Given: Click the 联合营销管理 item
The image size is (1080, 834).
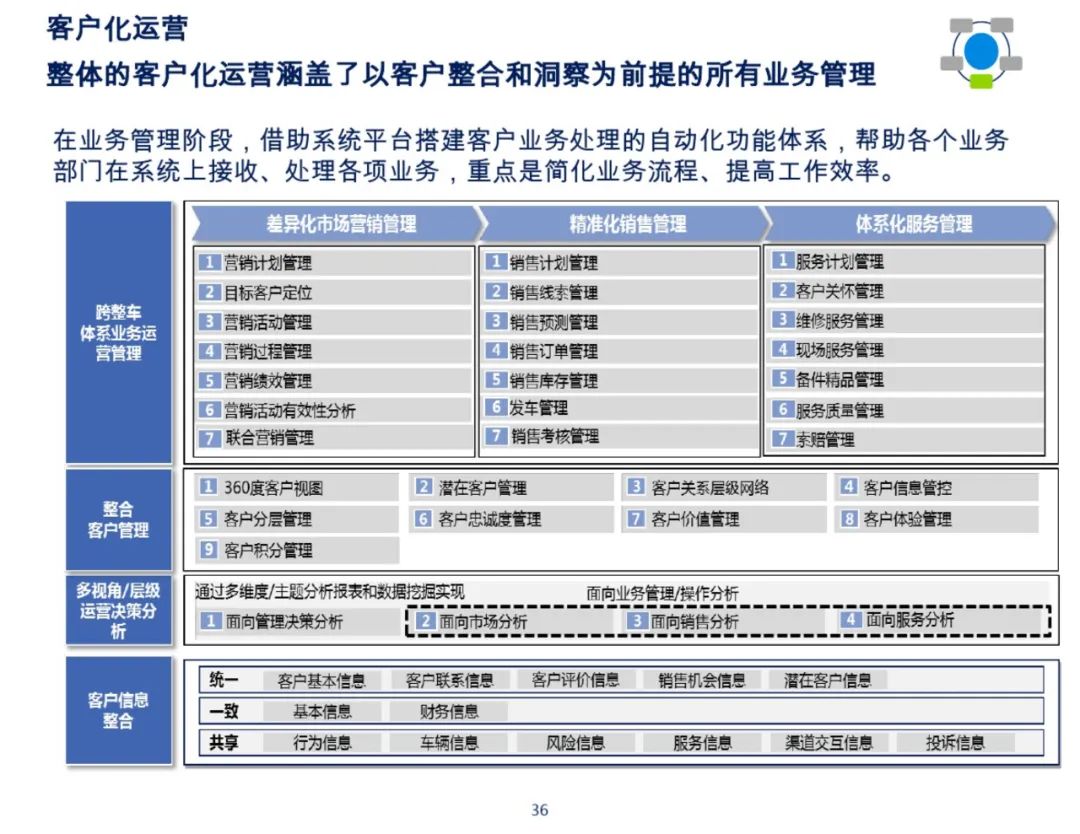Looking at the screenshot, I should pos(334,438).
